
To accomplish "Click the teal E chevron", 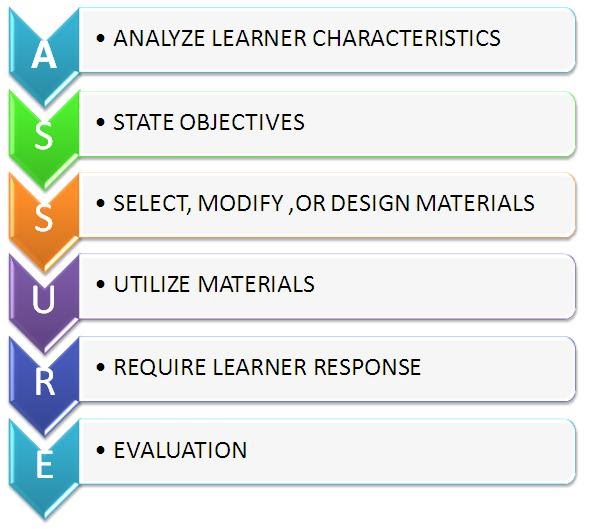I will click(44, 465).
